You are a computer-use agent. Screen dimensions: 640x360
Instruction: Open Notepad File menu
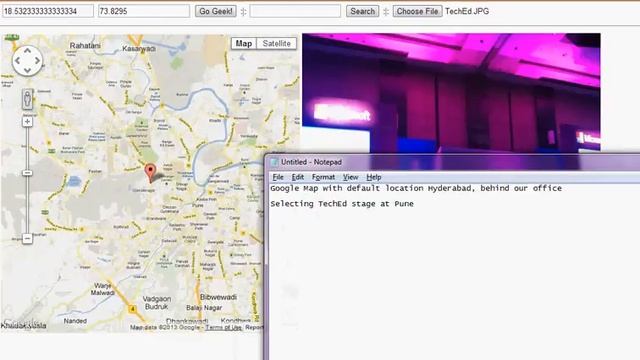[278, 177]
